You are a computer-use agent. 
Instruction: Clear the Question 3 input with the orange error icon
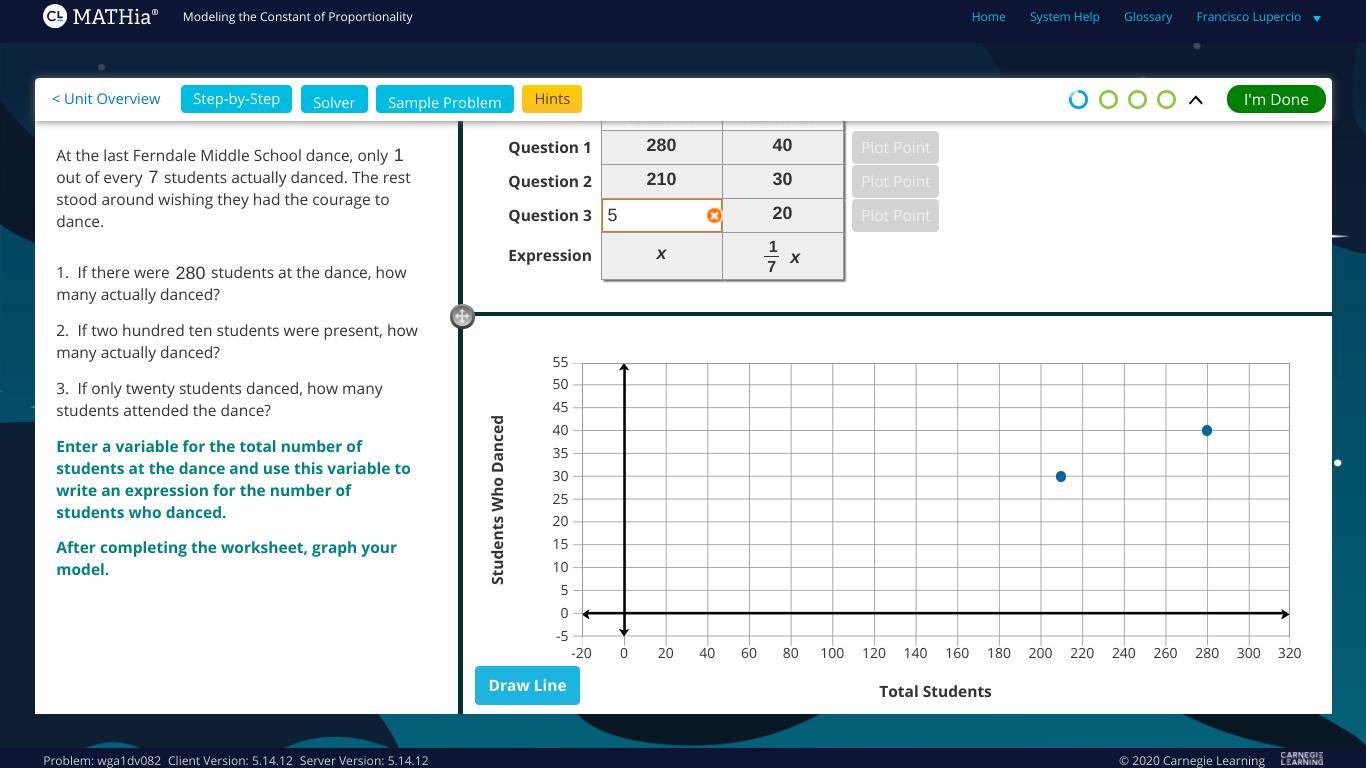pyautogui.click(x=714, y=215)
